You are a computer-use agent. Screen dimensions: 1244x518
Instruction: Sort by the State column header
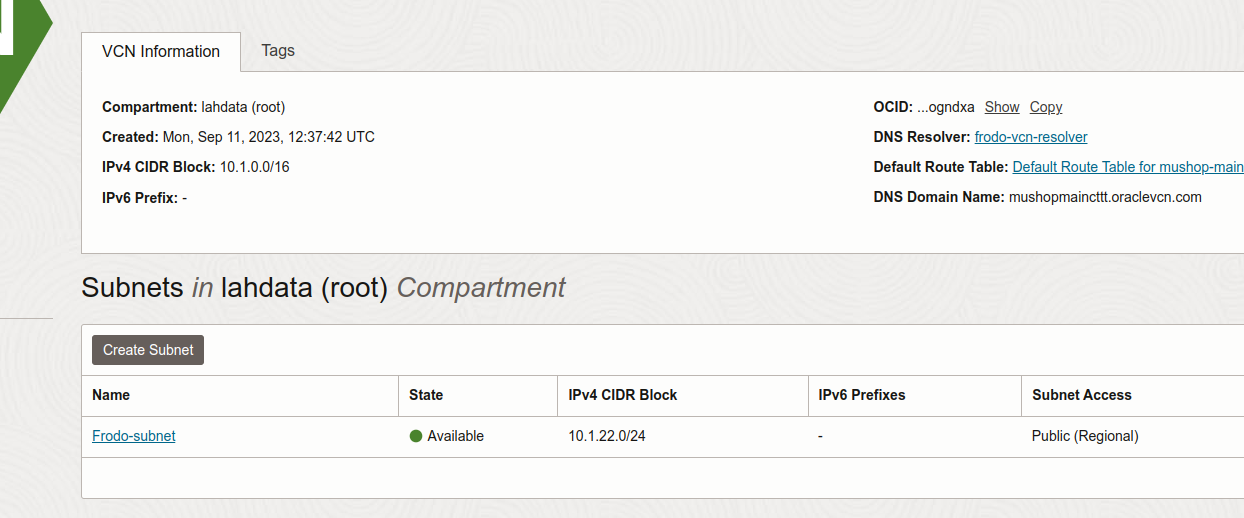pos(426,395)
